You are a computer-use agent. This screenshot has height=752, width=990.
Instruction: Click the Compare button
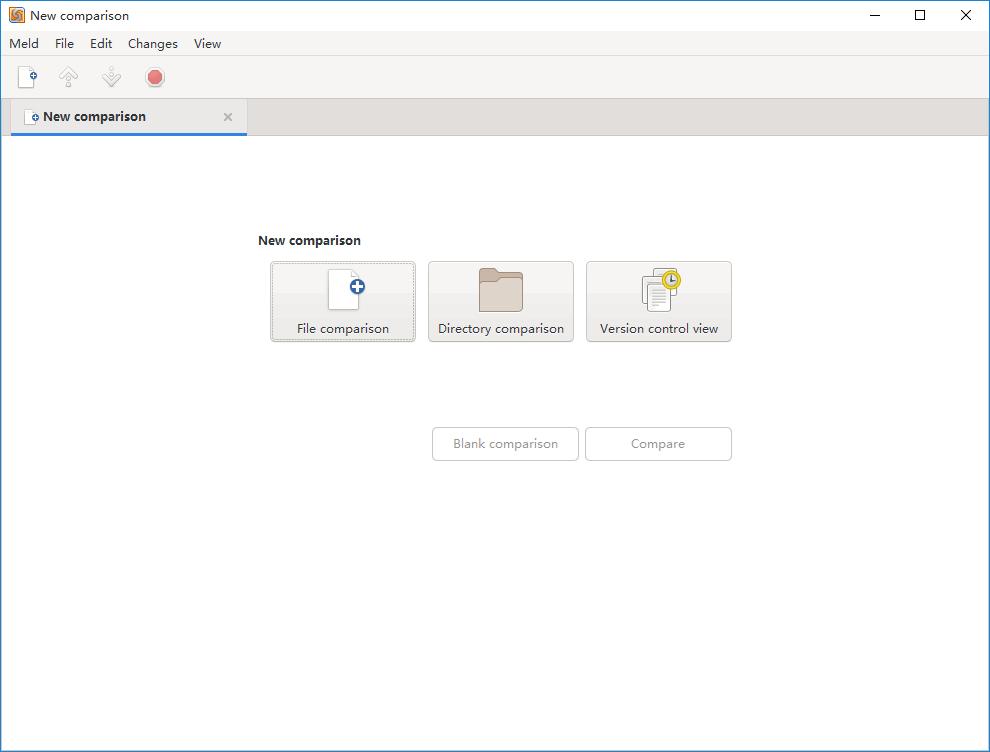(658, 444)
